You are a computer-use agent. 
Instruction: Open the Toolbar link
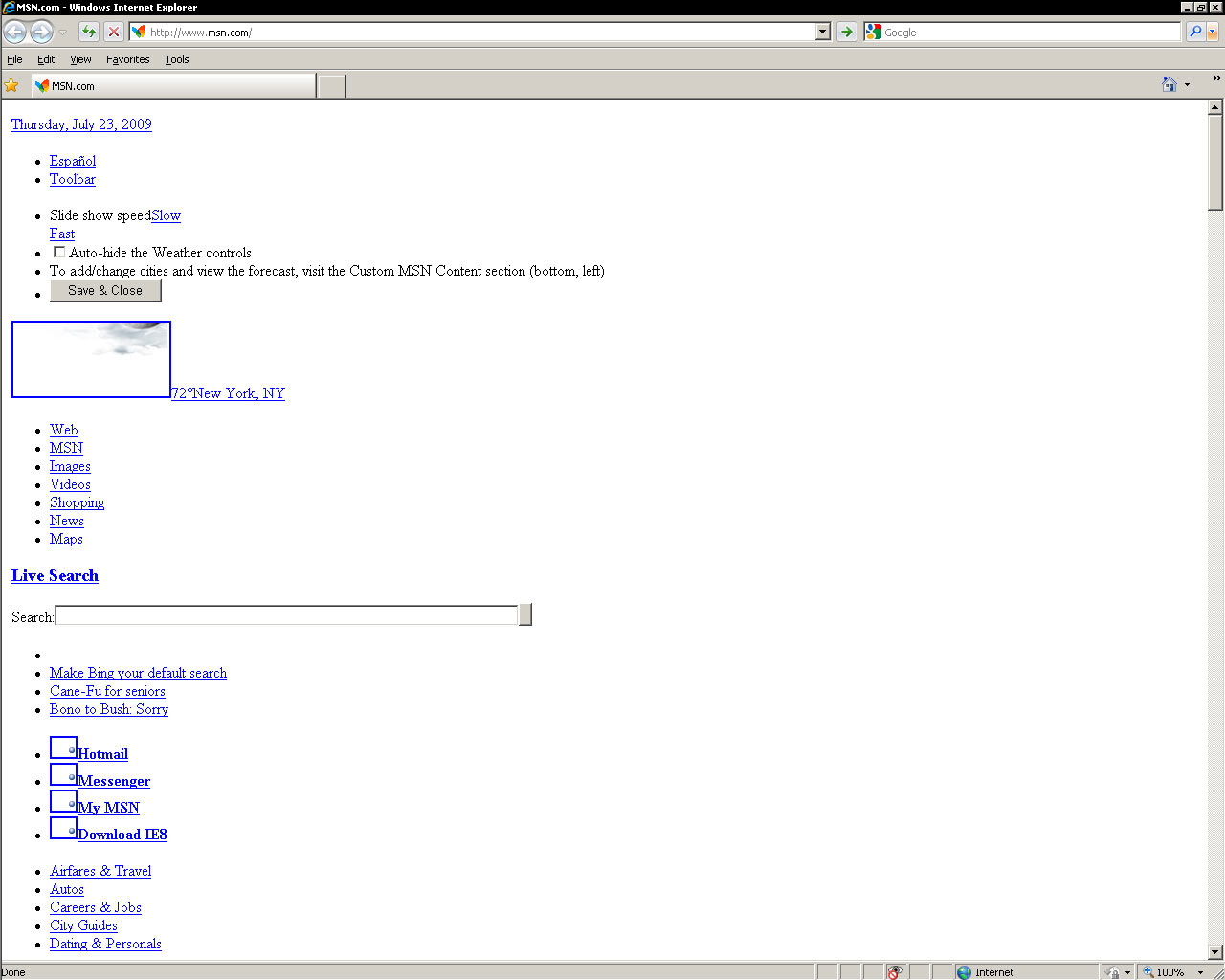(73, 179)
